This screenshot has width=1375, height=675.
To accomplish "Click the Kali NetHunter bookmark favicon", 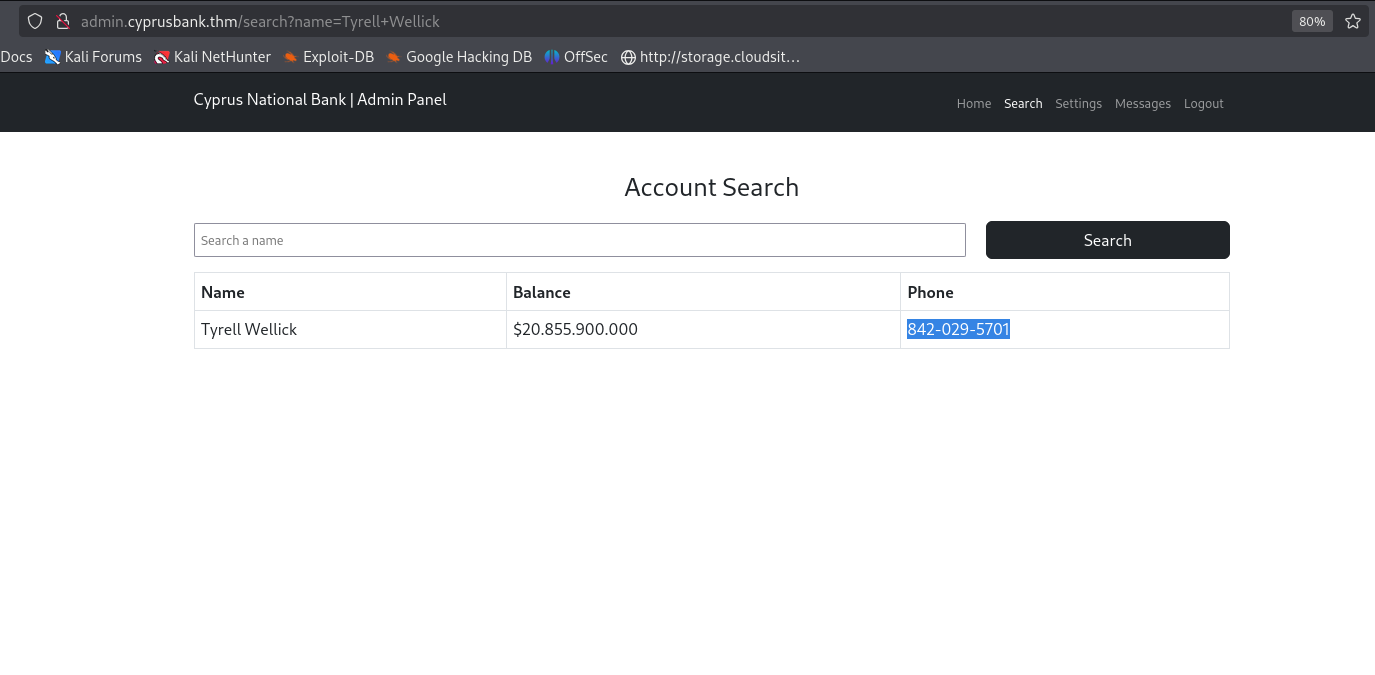I will pos(162,57).
